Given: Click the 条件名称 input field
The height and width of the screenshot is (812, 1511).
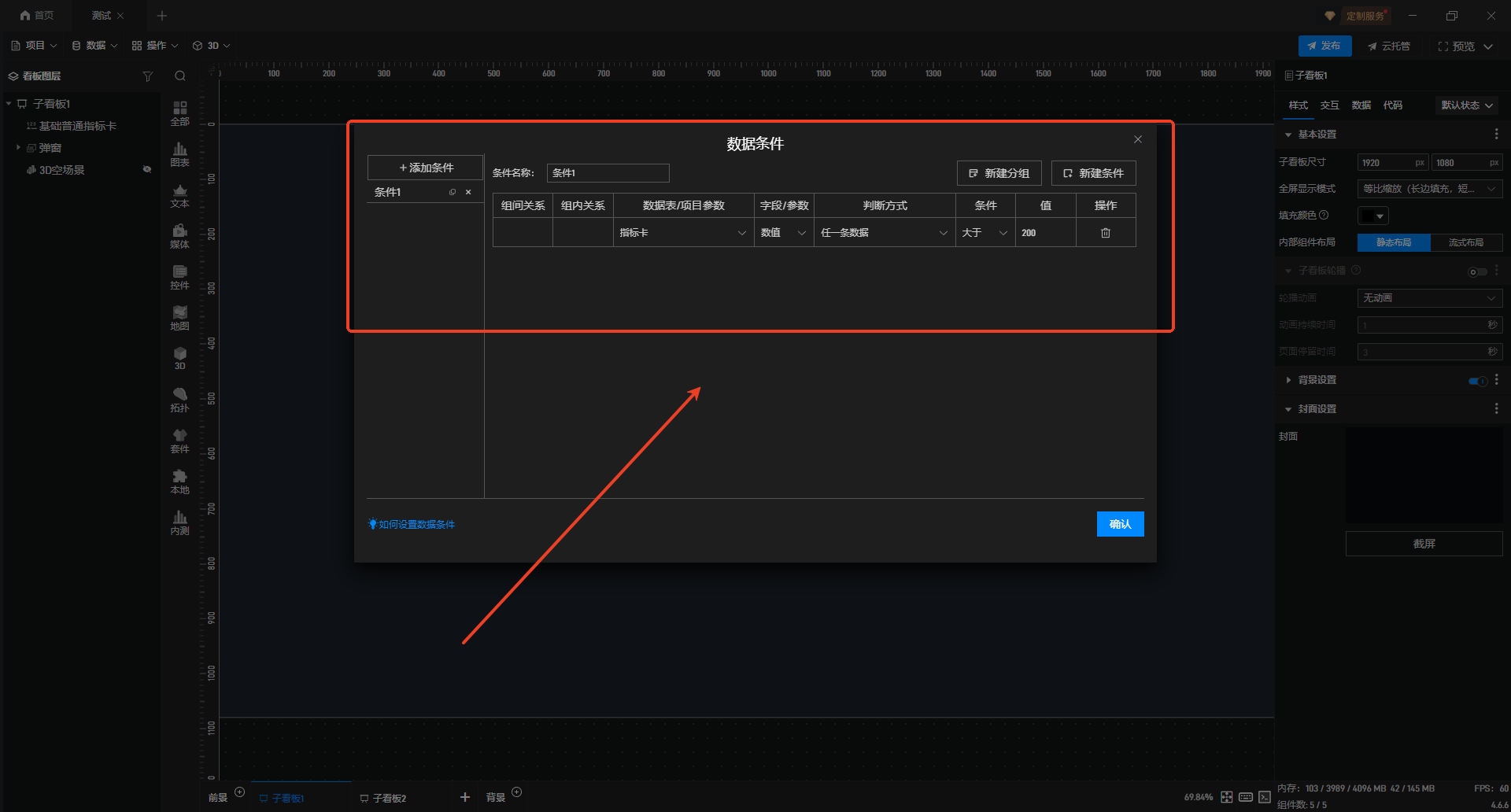Looking at the screenshot, I should click(608, 173).
